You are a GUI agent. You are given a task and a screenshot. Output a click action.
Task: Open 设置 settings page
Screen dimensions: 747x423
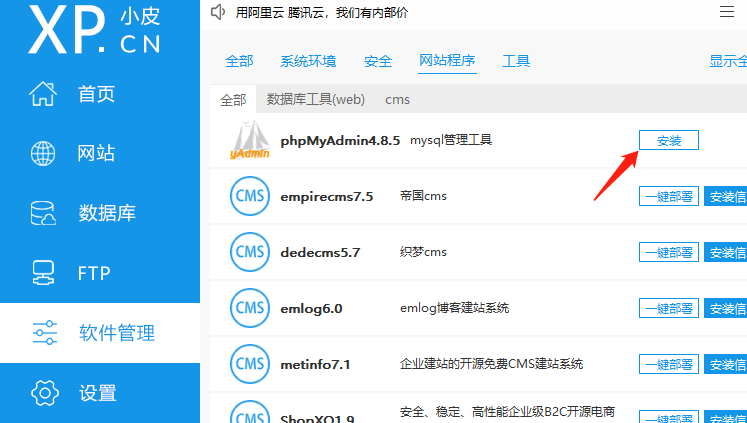coord(100,393)
